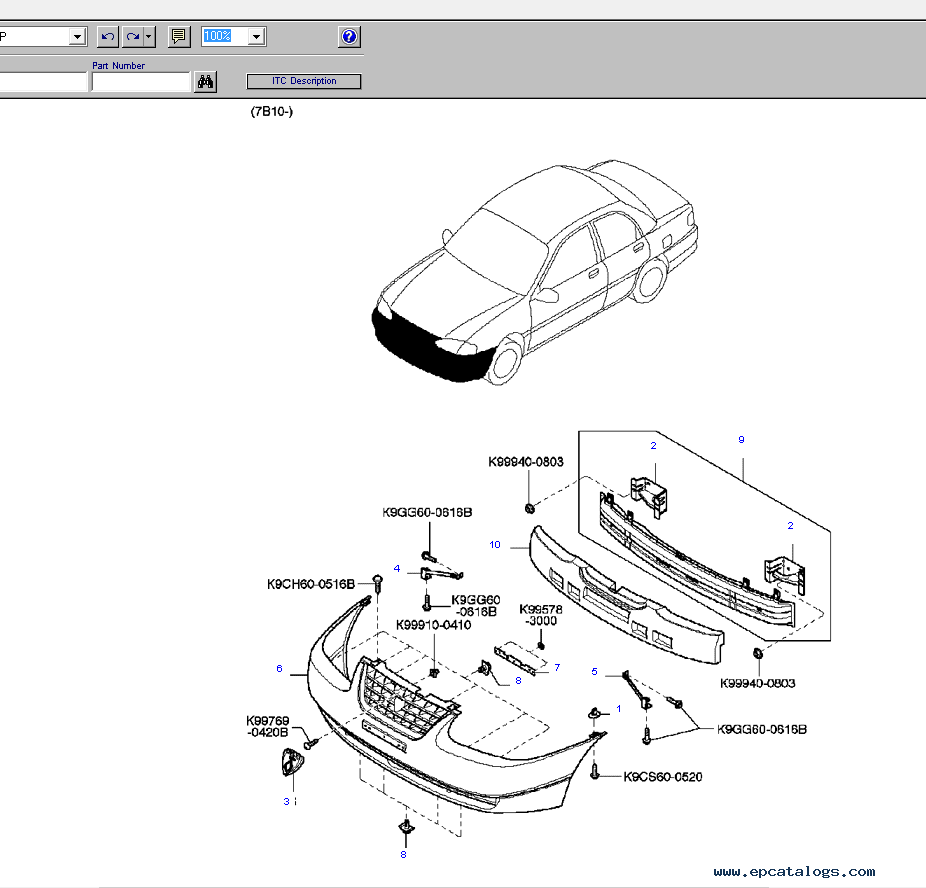This screenshot has height=888, width=926.
Task: Select callout 3 at bottom left
Action: coord(286,801)
